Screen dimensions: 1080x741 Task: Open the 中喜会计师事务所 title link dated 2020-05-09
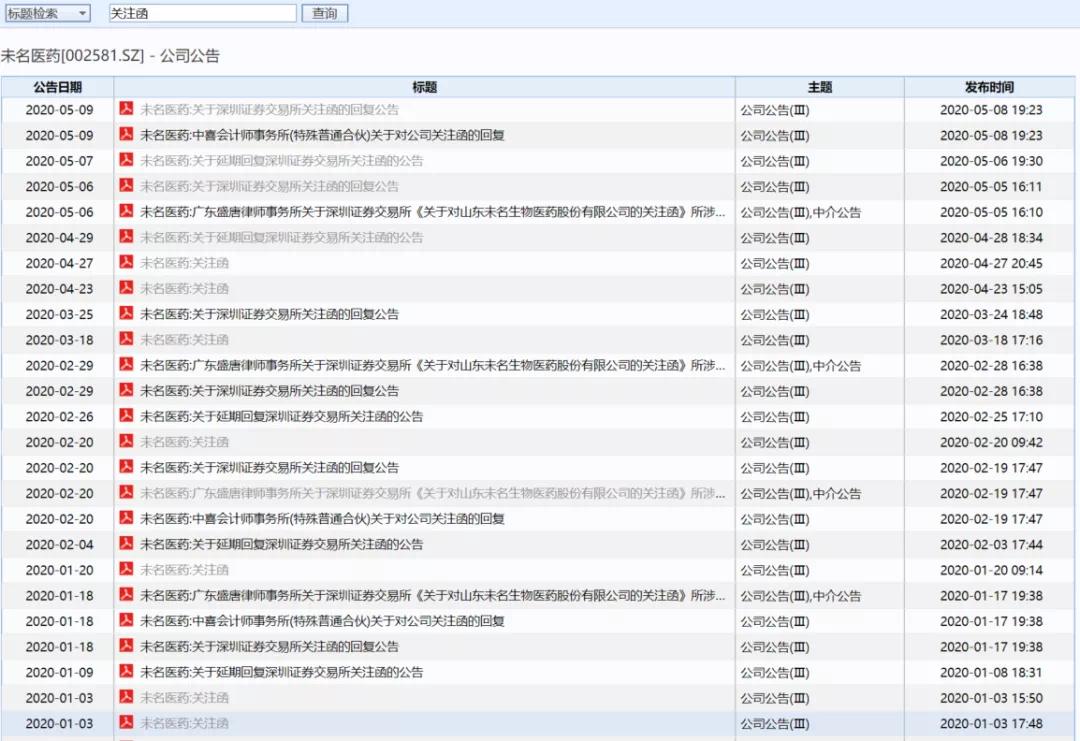322,135
